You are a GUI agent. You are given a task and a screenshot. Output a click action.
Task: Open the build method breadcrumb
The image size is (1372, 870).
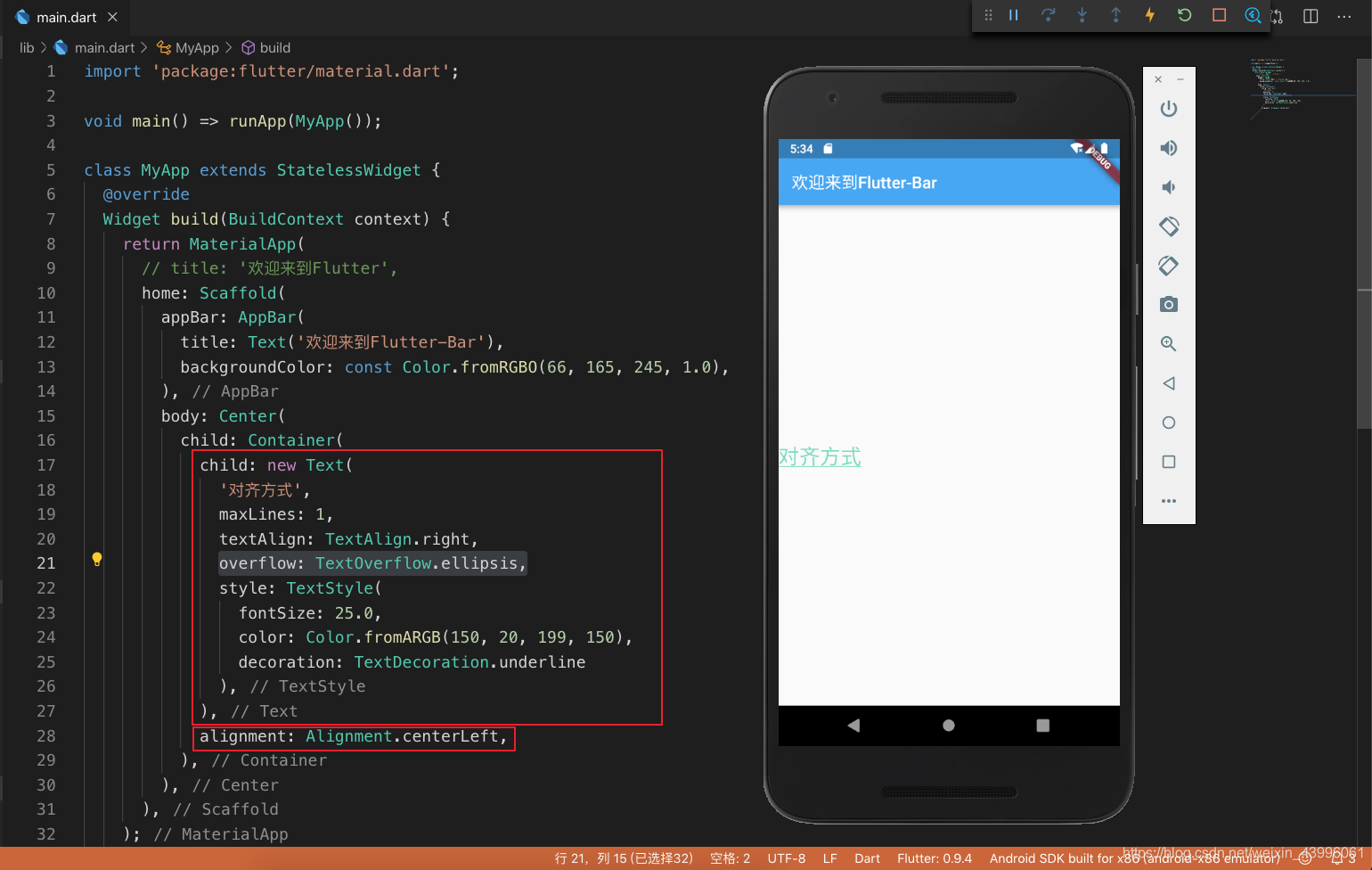tap(266, 47)
